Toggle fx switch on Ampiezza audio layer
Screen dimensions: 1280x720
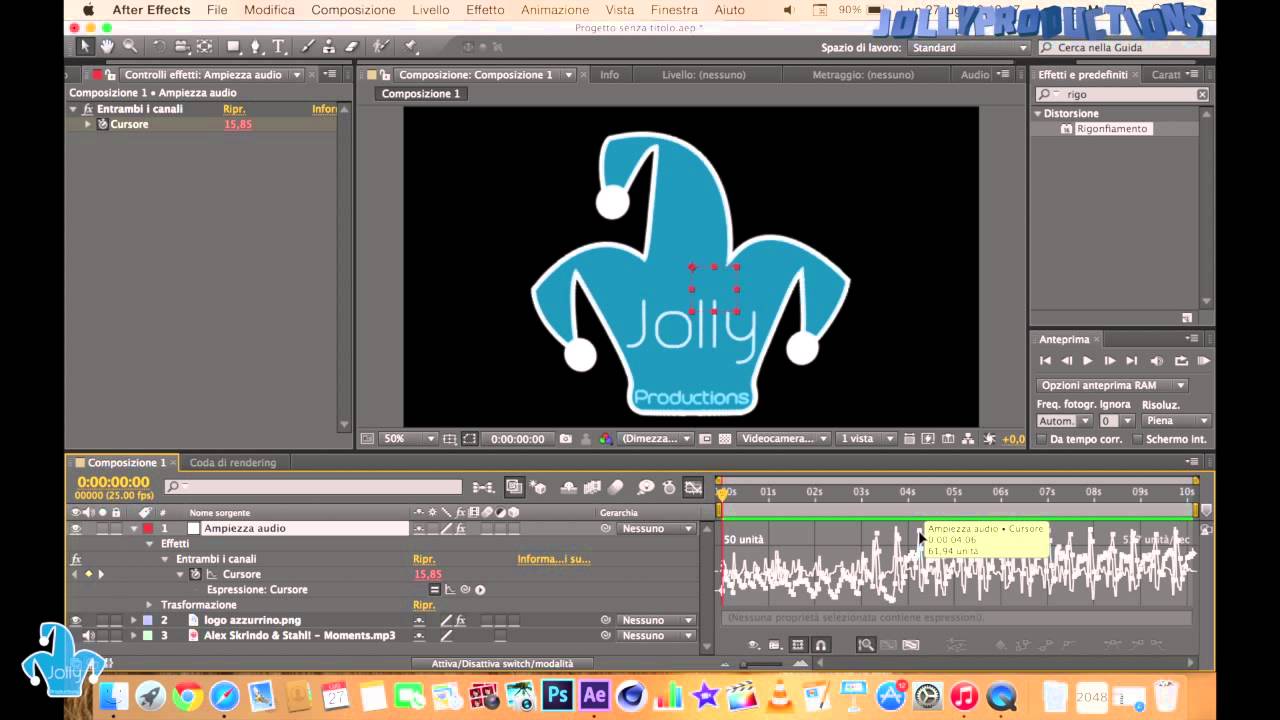pyautogui.click(x=460, y=528)
